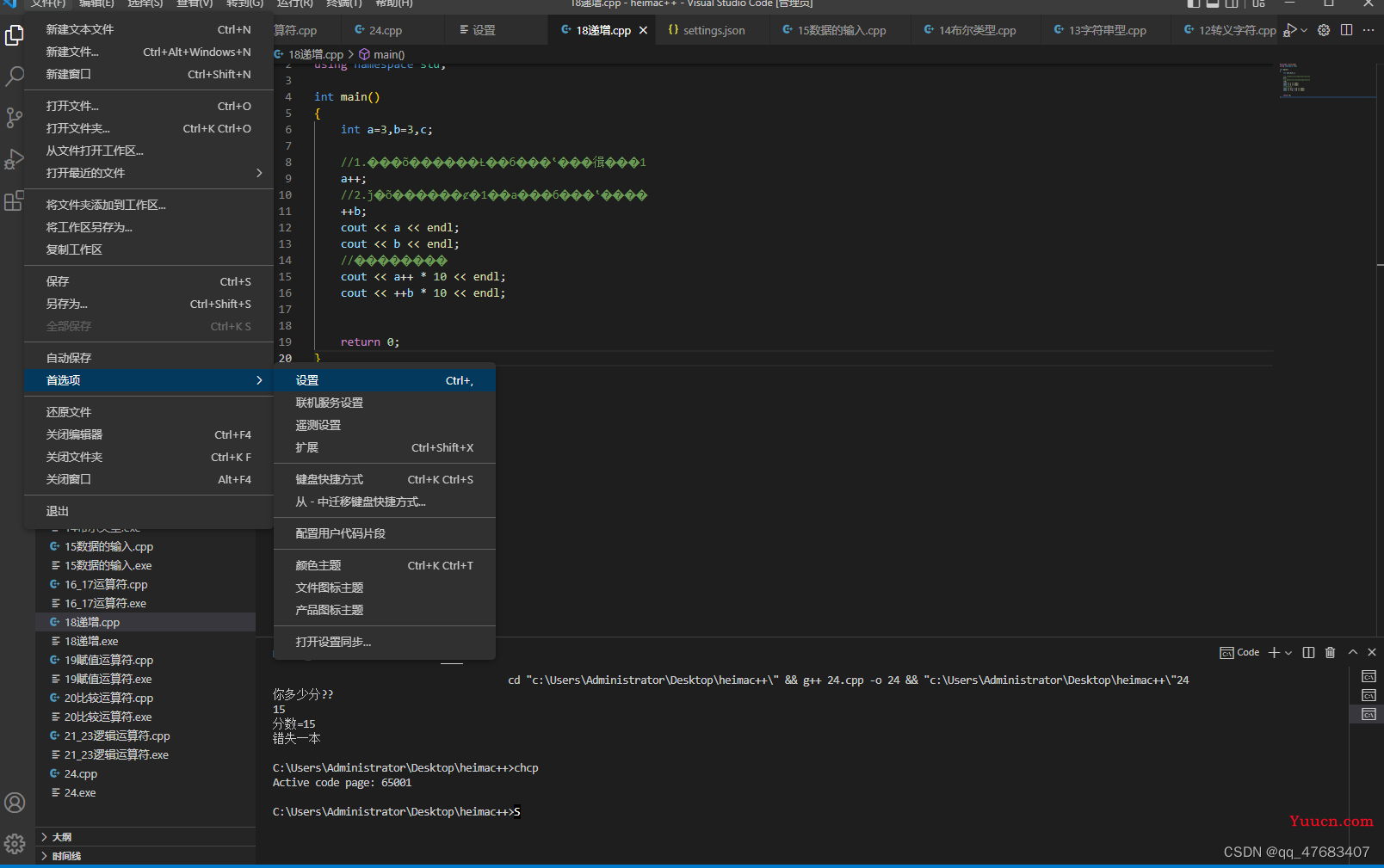
Task: Expand the 时间线 timeline section
Action: pos(146,856)
